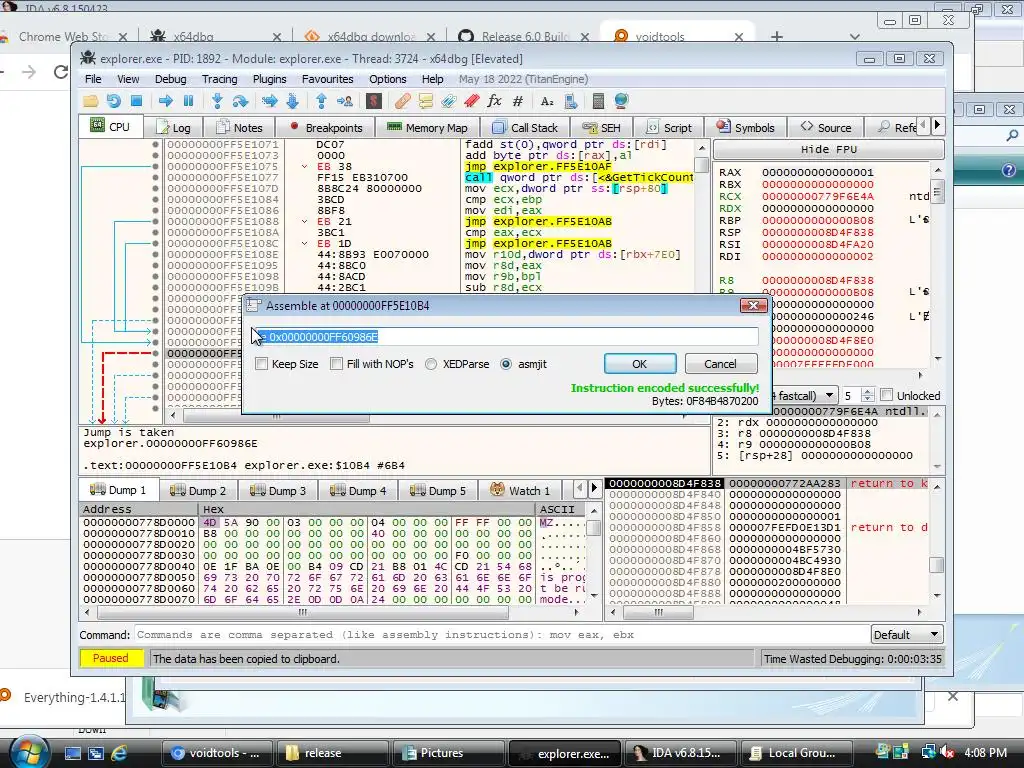Click the argument count stepper arrows
The width and height of the screenshot is (1024, 768).
867,395
